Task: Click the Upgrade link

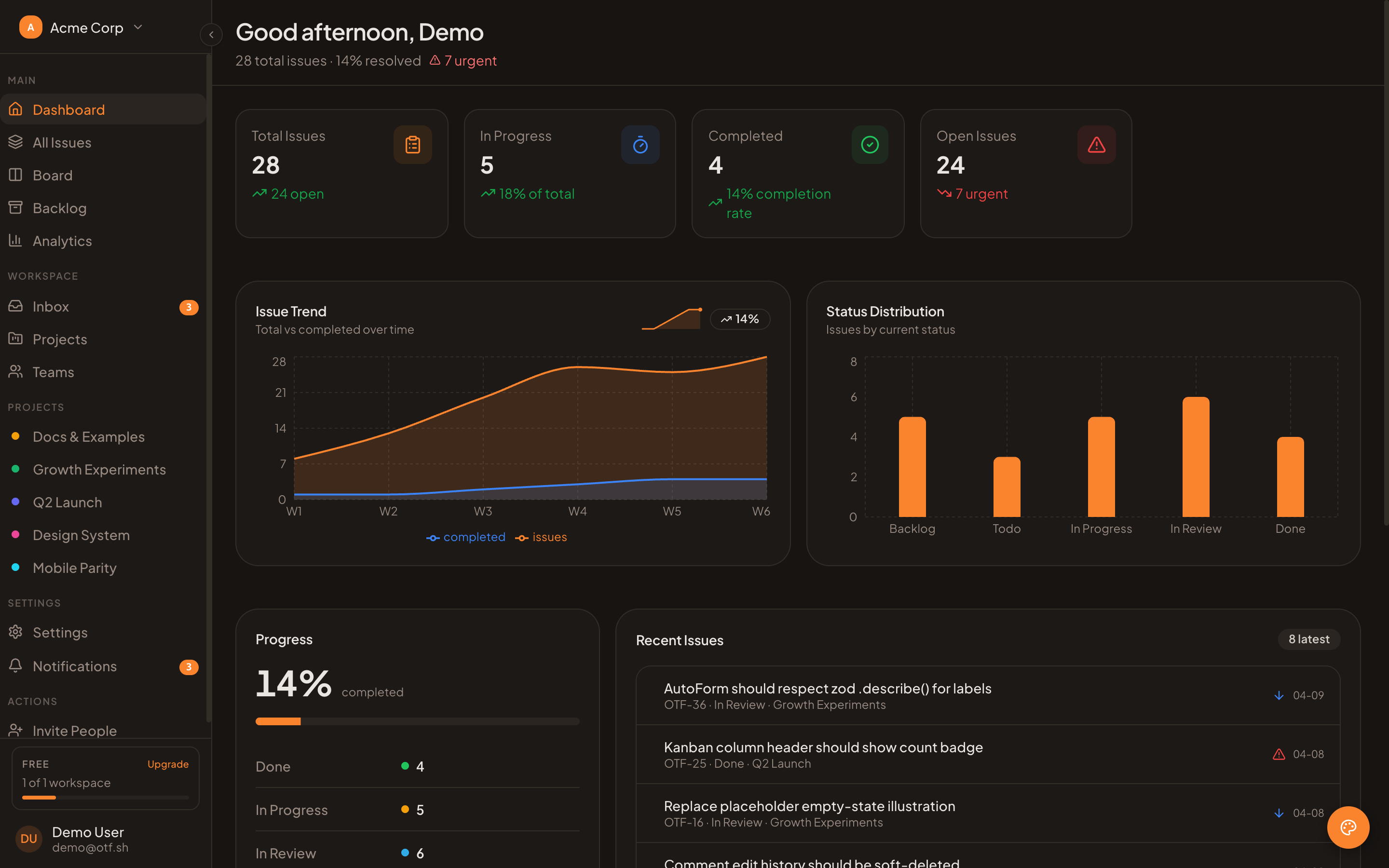Action: (x=168, y=763)
